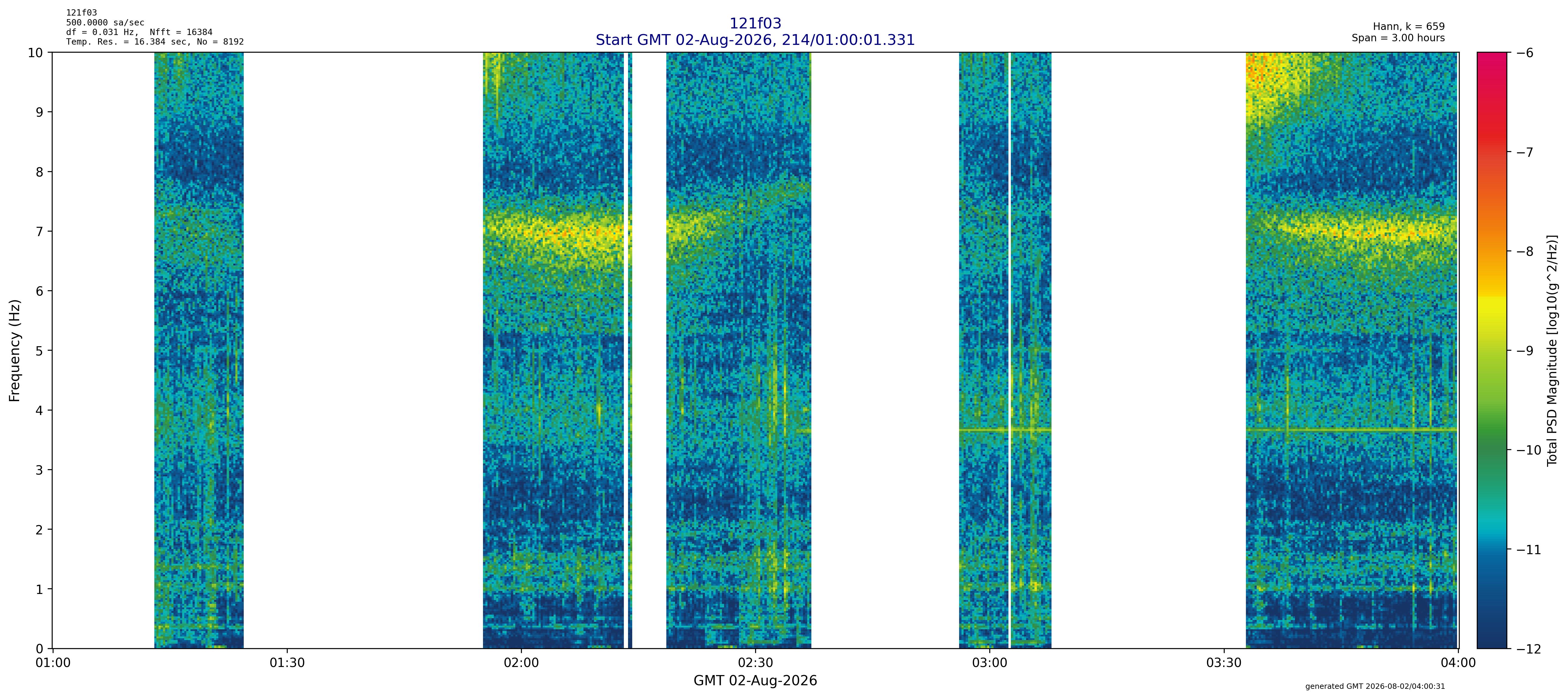Click the frequency axis tick label "0"
Viewport: 1568px width, 699px height.
[39, 648]
